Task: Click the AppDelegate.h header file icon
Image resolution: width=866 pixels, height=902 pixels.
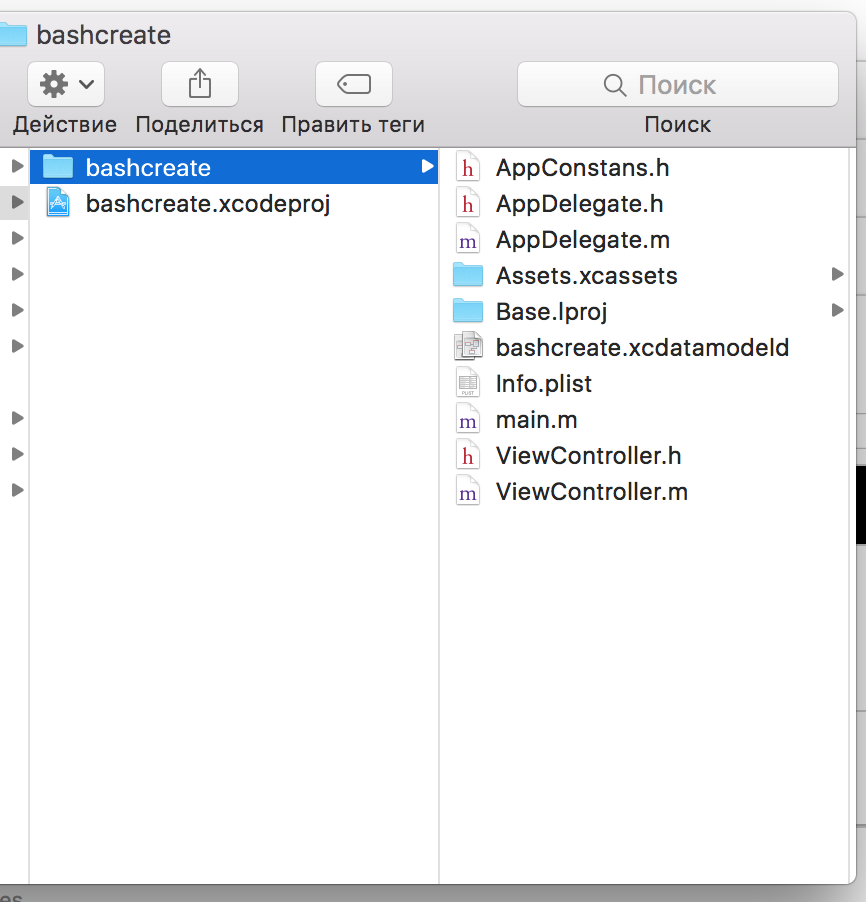Action: 468,204
